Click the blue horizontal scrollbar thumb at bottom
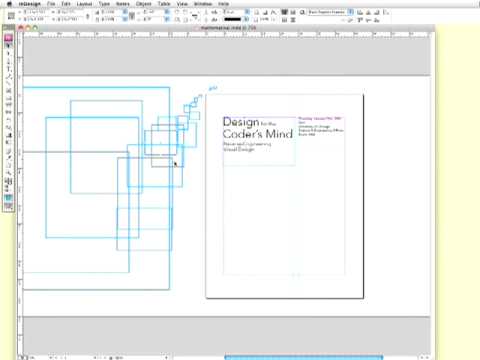Screen dimensions: 480x360 click(x=303, y=357)
